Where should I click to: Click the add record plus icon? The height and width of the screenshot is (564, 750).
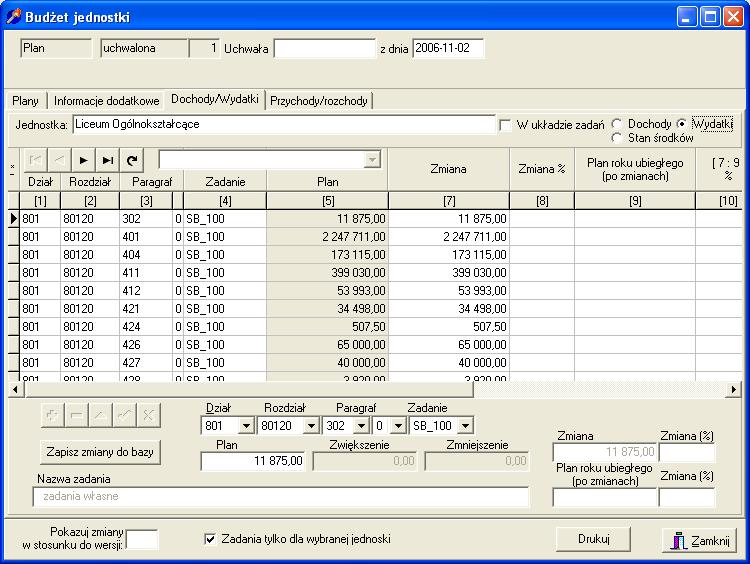pyautogui.click(x=52, y=415)
